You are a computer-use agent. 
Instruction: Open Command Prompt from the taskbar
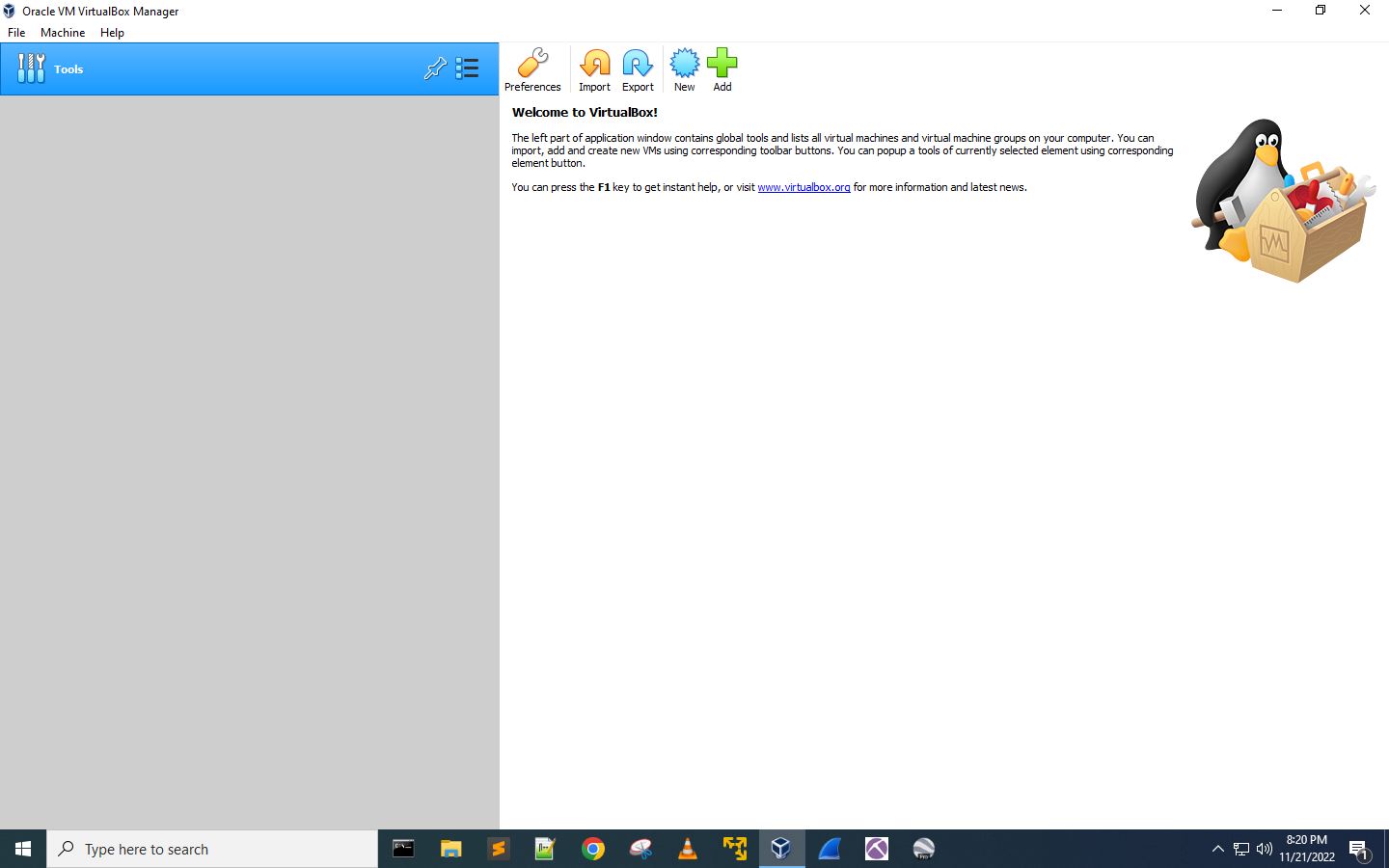[403, 849]
